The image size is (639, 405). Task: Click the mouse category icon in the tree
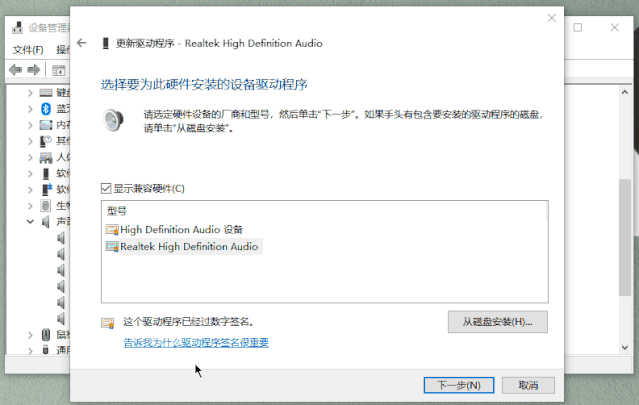pyautogui.click(x=46, y=334)
